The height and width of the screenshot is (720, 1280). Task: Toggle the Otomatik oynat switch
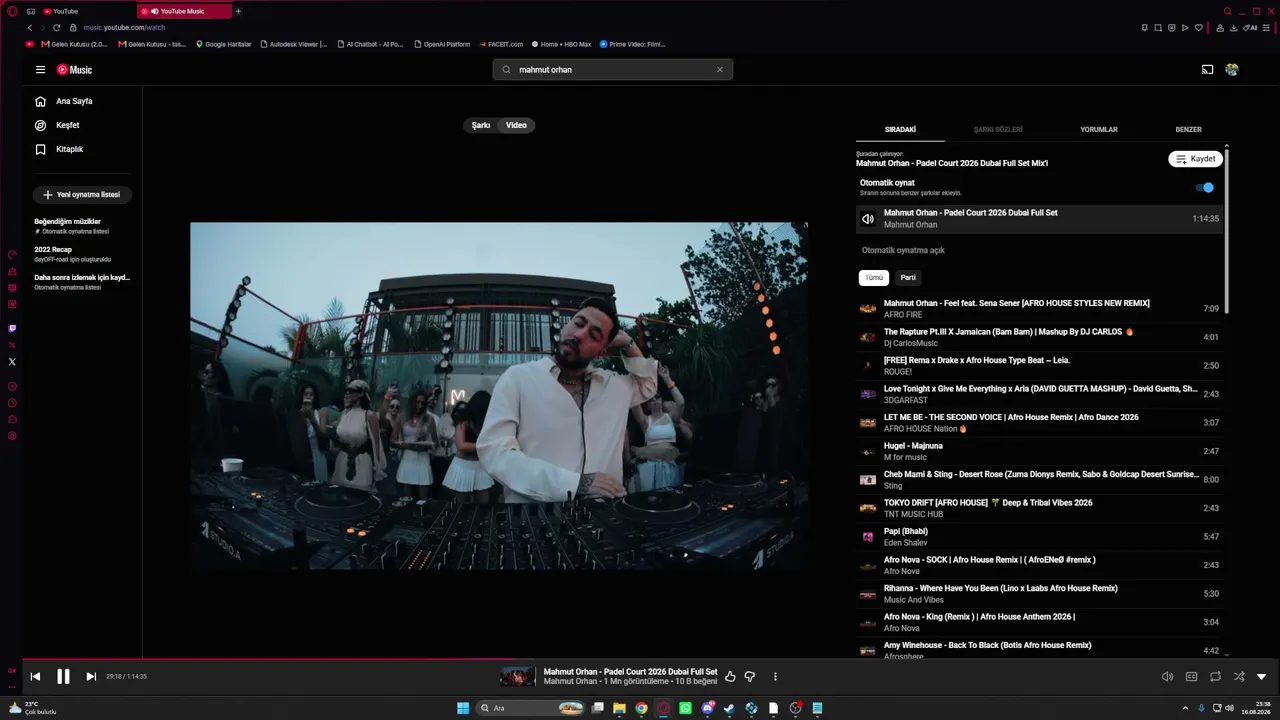pyautogui.click(x=1205, y=187)
